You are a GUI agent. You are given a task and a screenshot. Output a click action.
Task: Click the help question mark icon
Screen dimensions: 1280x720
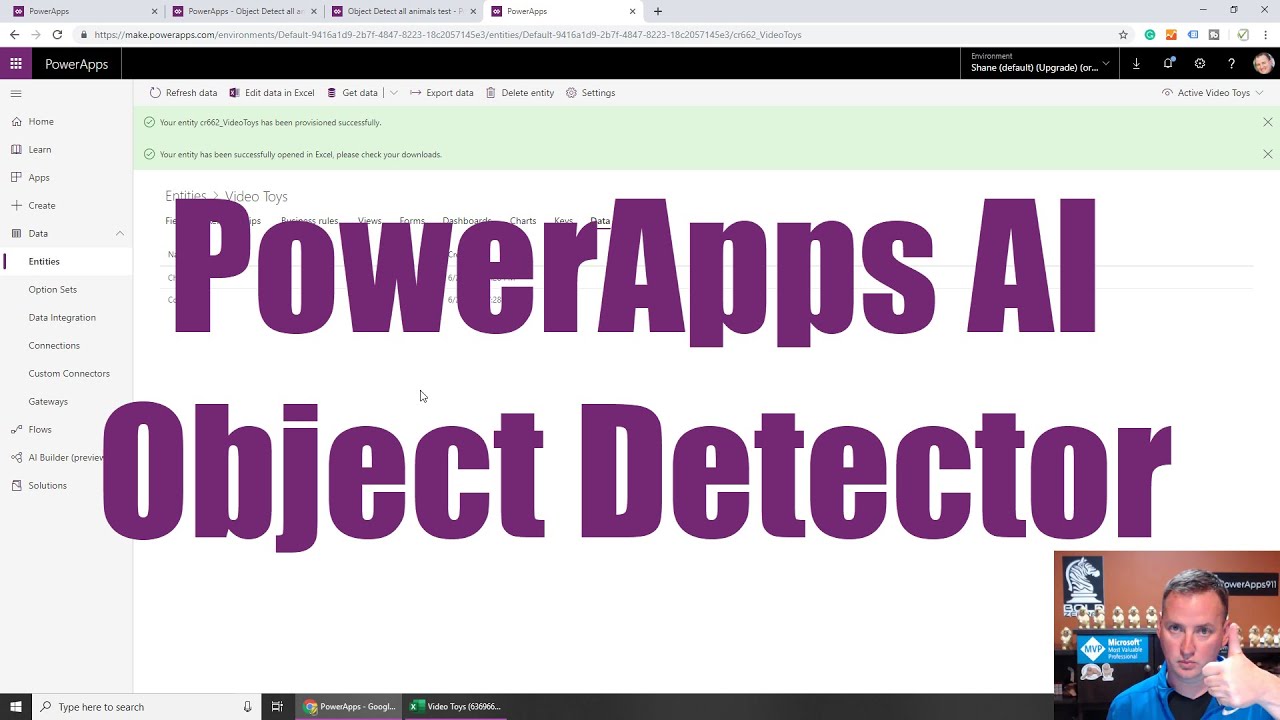1231,64
